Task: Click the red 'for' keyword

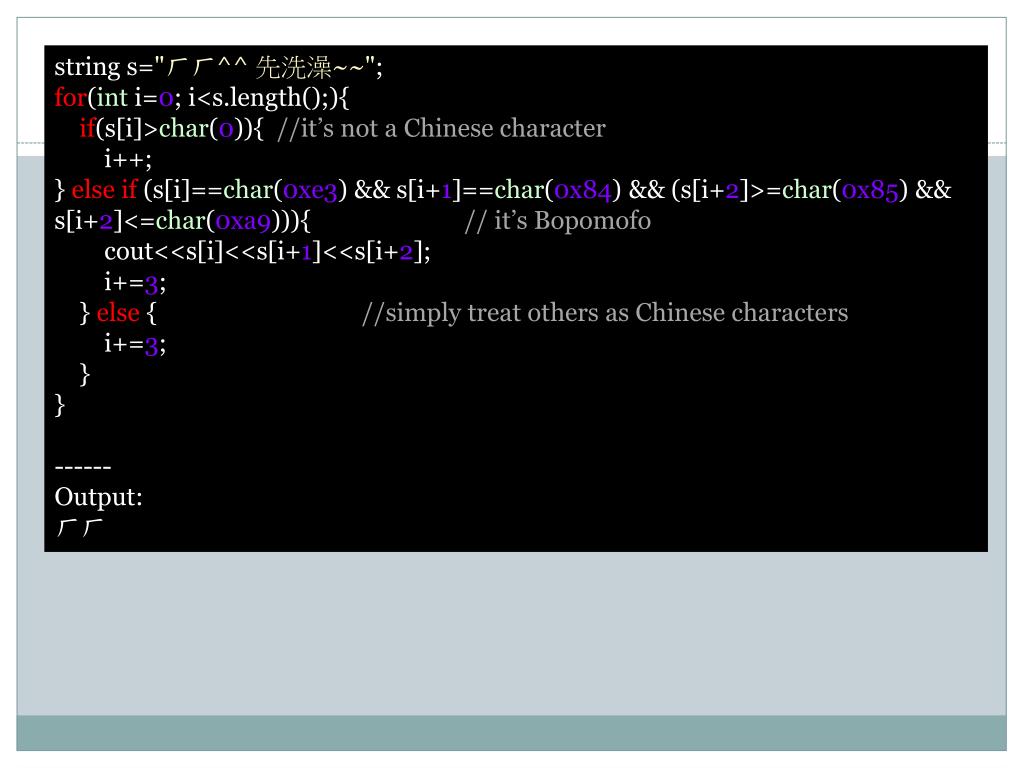Action: pyautogui.click(x=71, y=98)
